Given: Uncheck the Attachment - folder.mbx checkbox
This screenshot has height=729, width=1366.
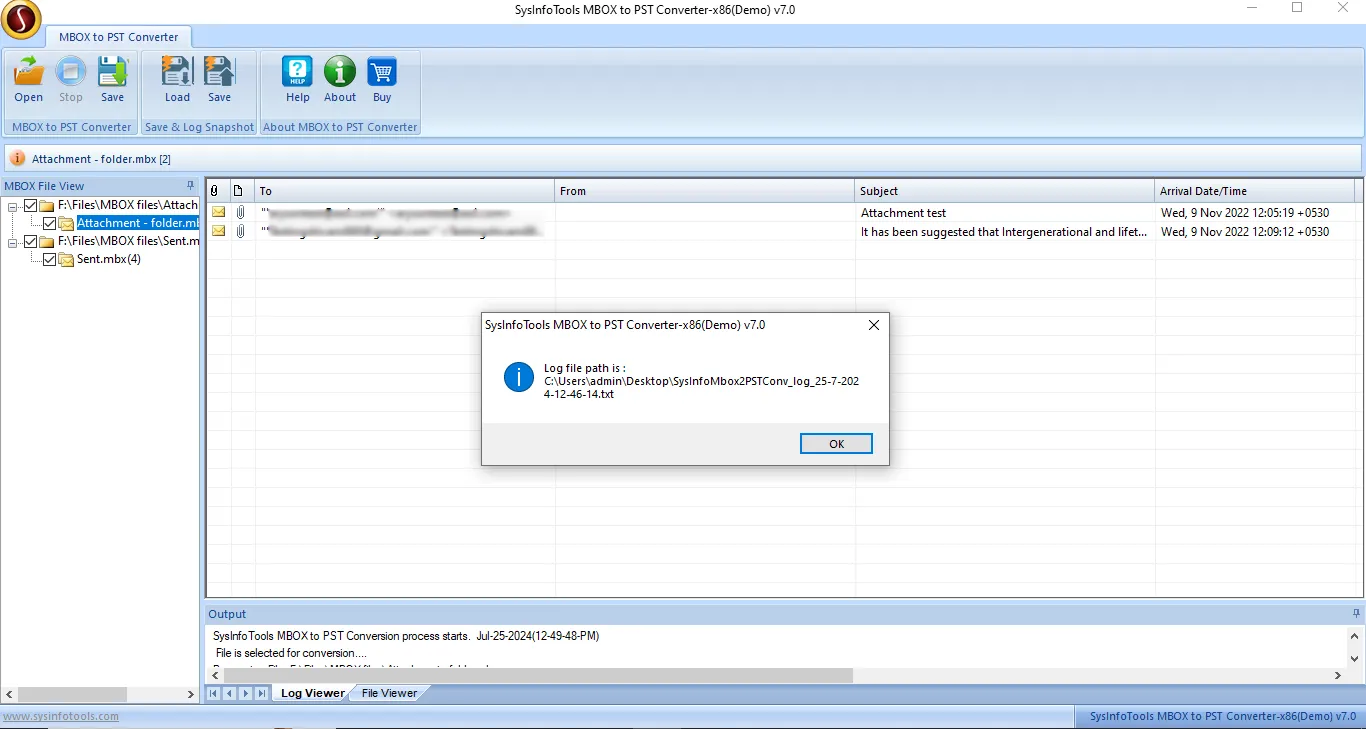Looking at the screenshot, I should pos(49,223).
